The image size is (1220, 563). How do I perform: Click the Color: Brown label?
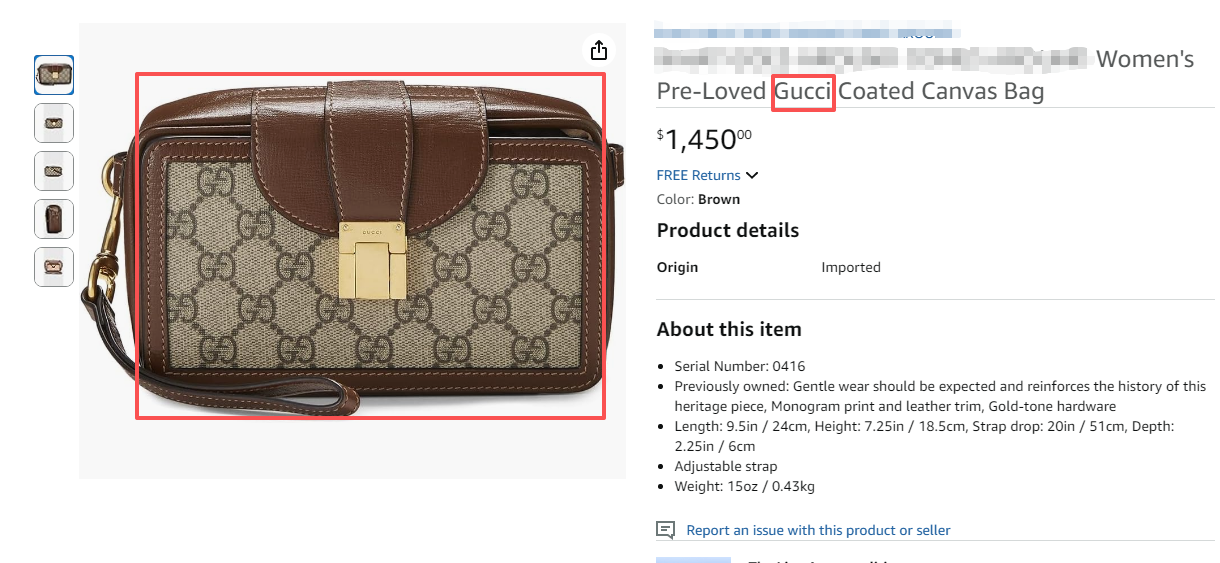point(698,199)
